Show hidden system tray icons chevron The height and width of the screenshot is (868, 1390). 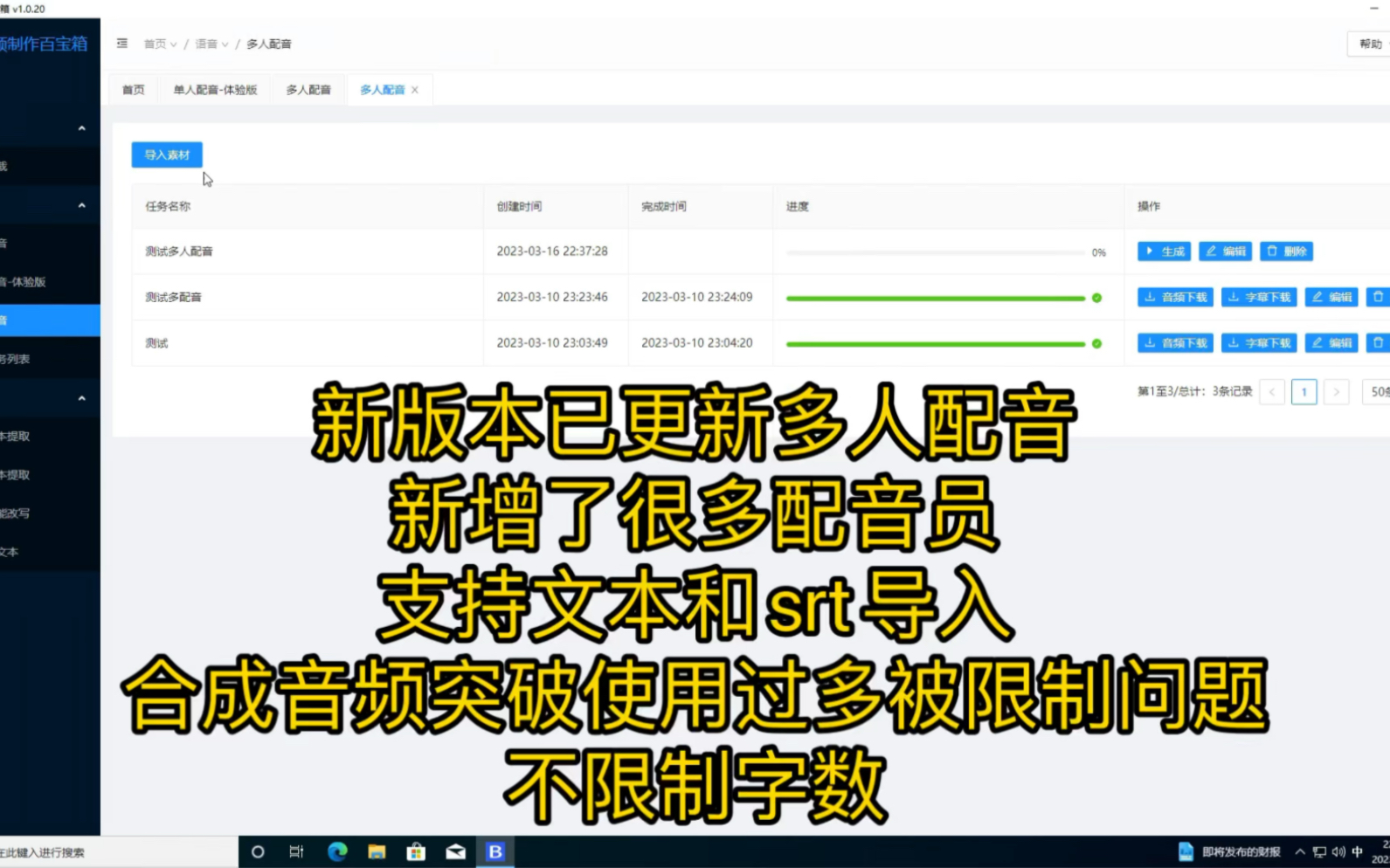click(x=1300, y=851)
